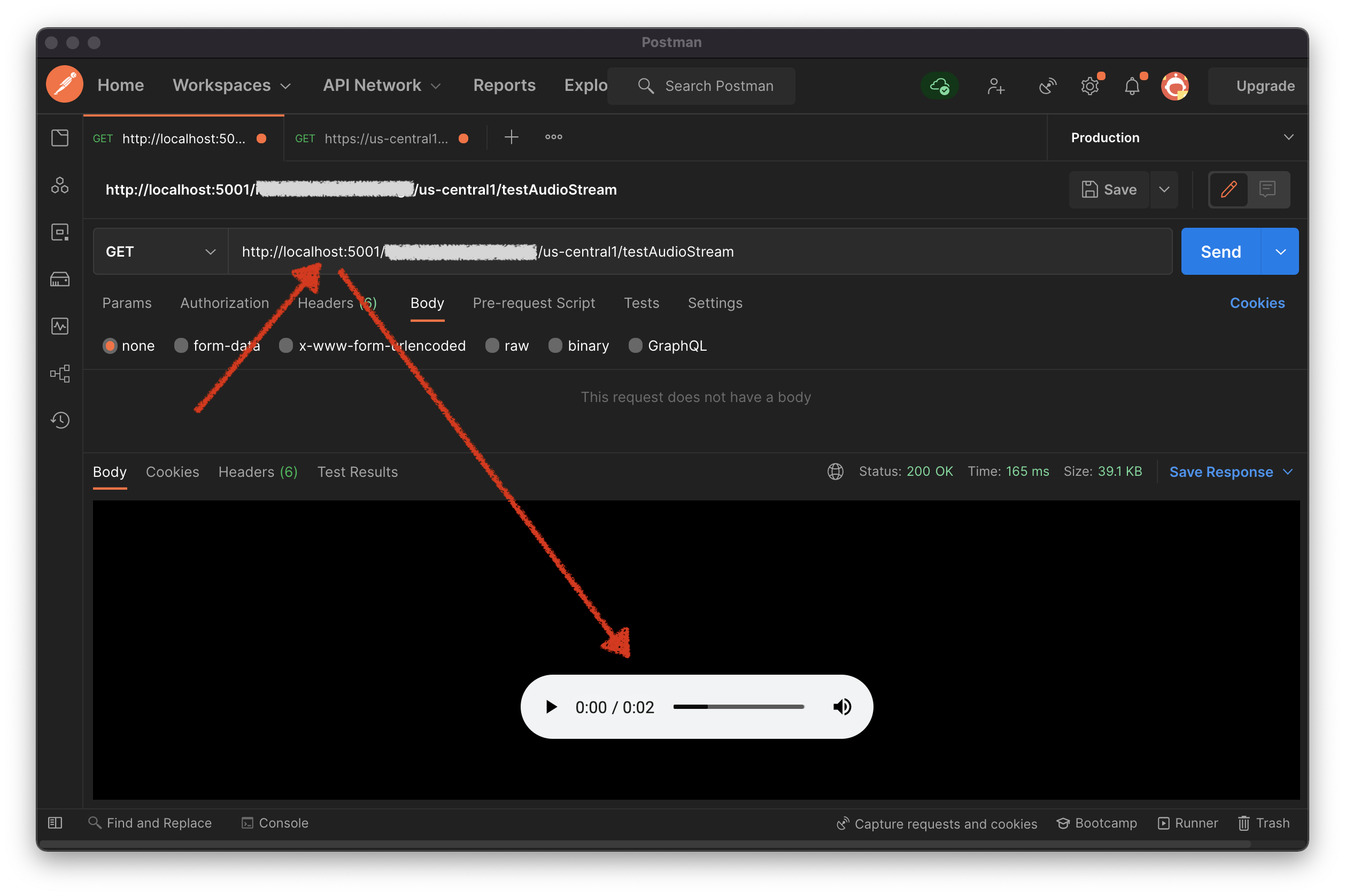Toggle the sidebar layout icon in status bar

[x=55, y=823]
